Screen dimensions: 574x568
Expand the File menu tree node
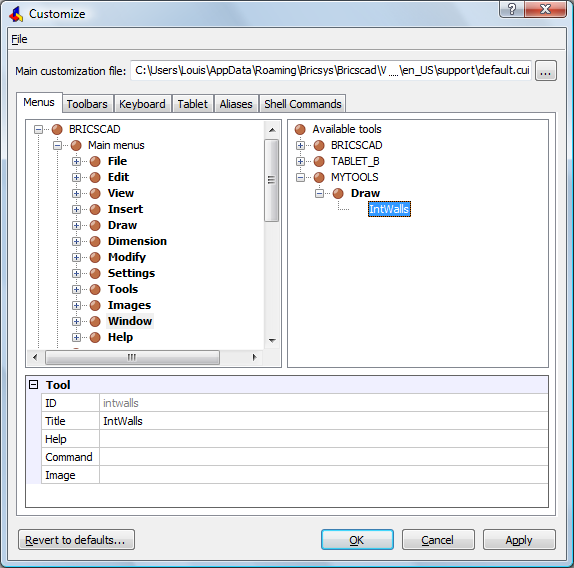(76, 161)
